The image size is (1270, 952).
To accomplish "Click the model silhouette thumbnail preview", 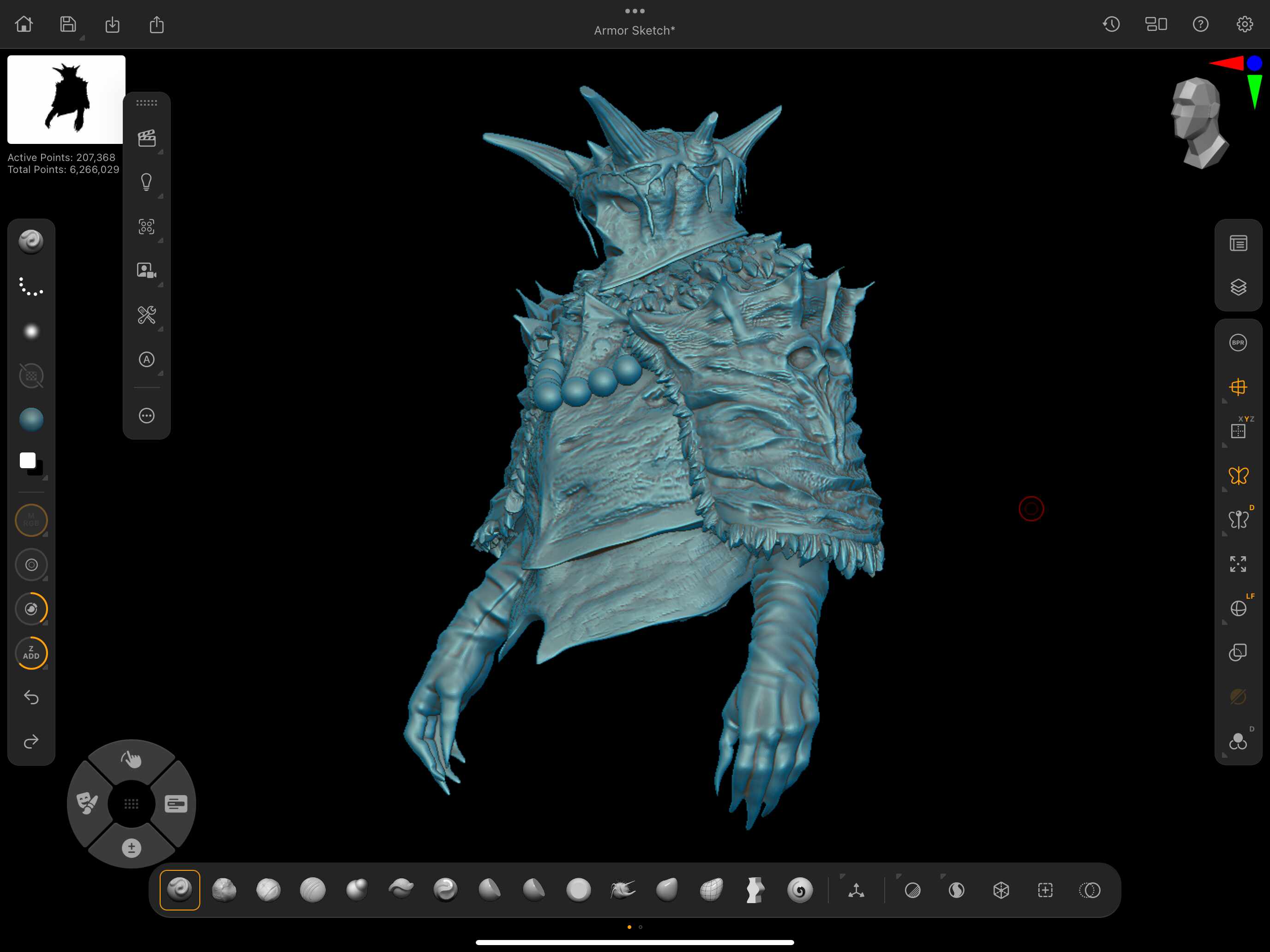I will [66, 99].
